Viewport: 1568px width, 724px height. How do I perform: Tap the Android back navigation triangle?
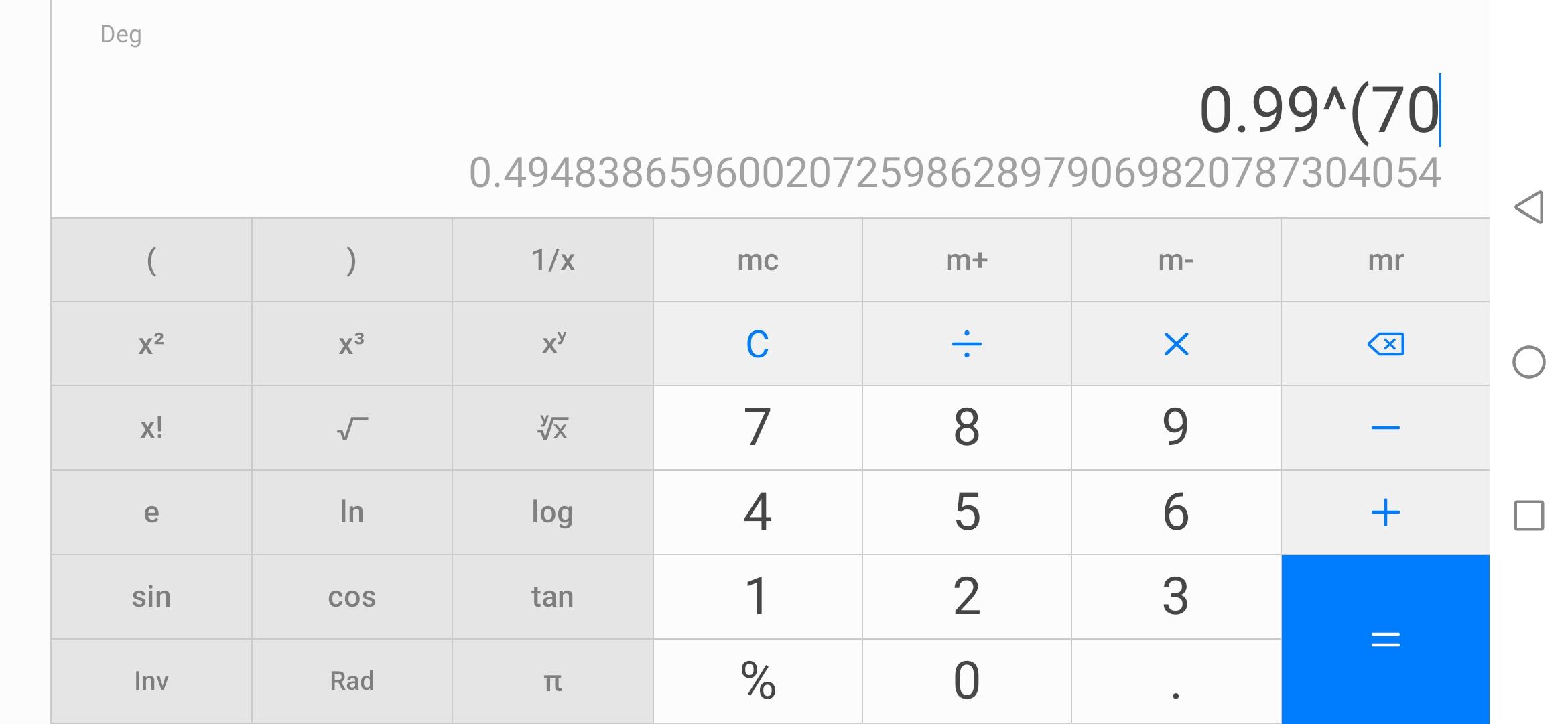pos(1528,206)
